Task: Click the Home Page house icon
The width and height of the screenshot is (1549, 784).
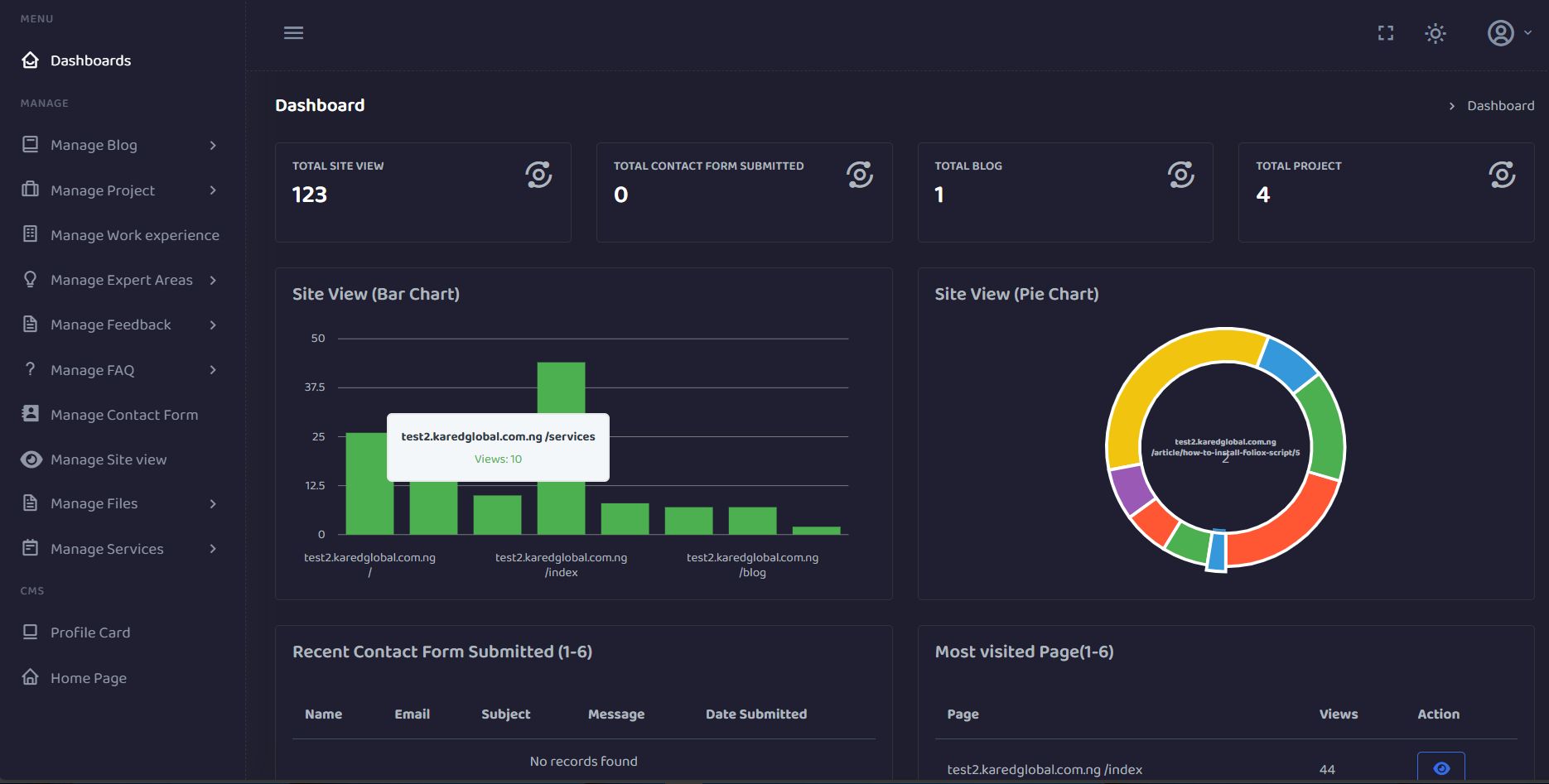Action: (x=31, y=677)
